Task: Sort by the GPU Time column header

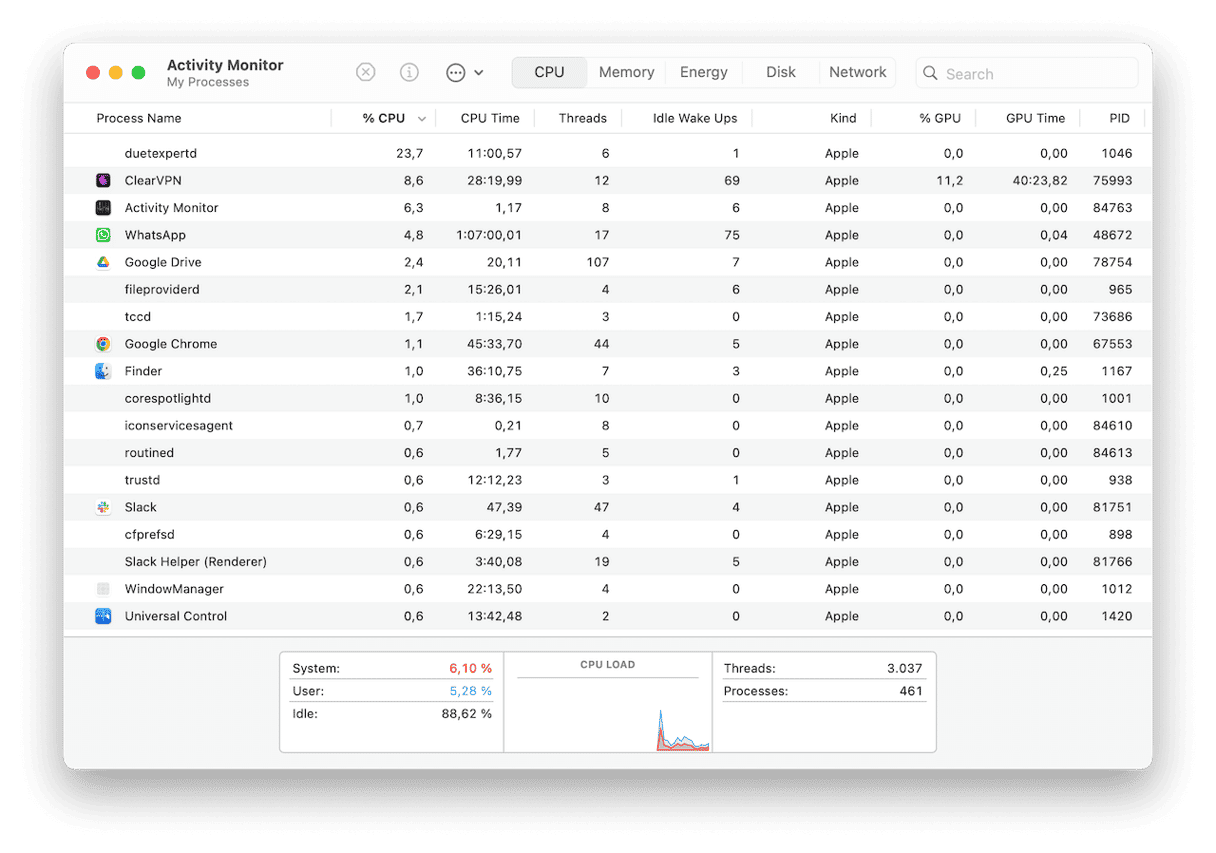Action: tap(1035, 118)
